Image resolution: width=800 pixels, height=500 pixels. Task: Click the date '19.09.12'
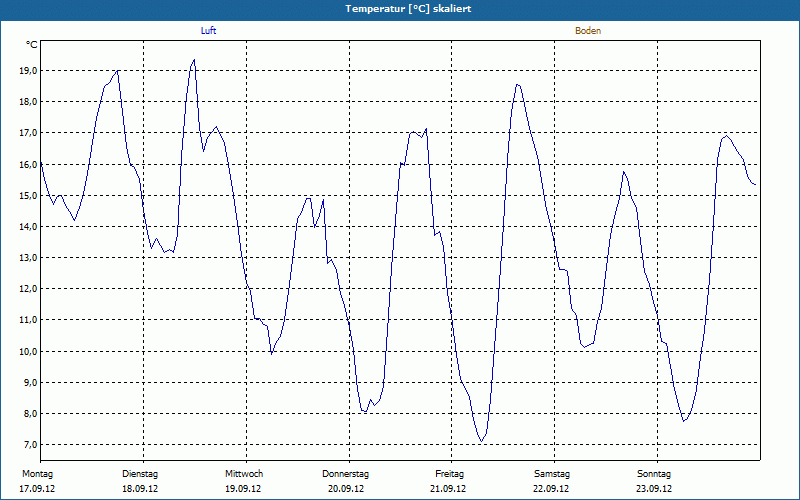[243, 489]
